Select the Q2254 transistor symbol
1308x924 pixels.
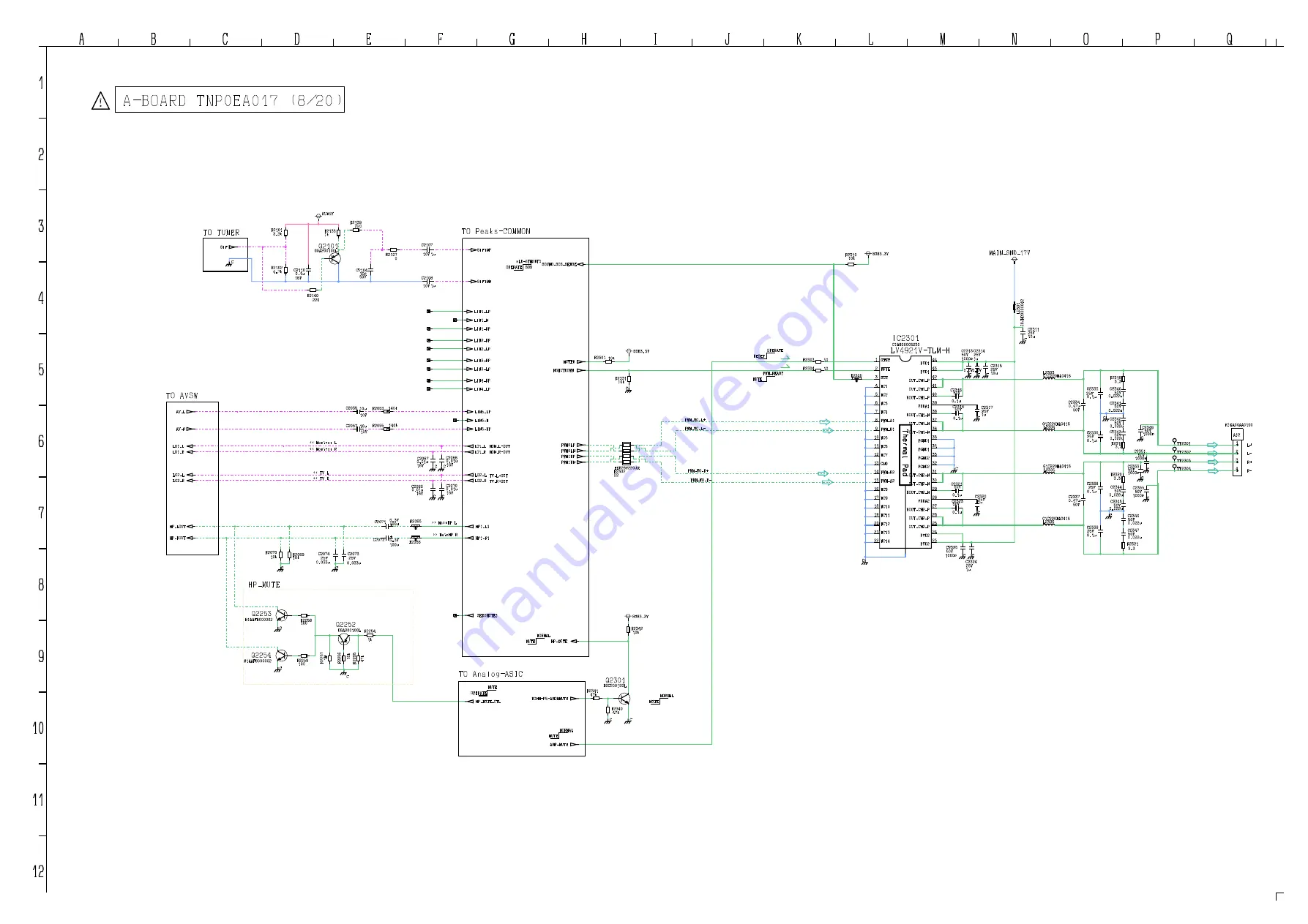pyautogui.click(x=282, y=656)
